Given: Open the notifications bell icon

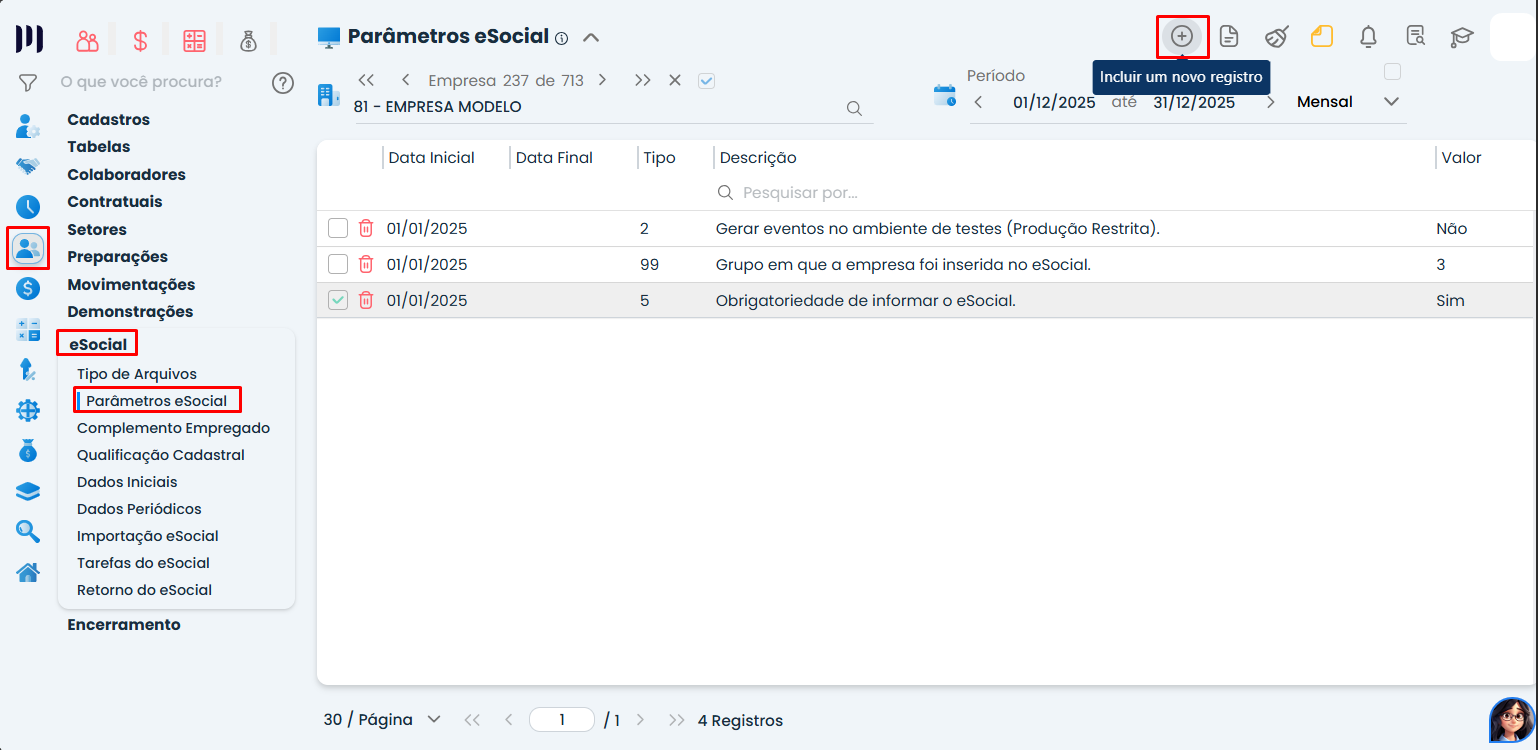Looking at the screenshot, I should (1368, 37).
